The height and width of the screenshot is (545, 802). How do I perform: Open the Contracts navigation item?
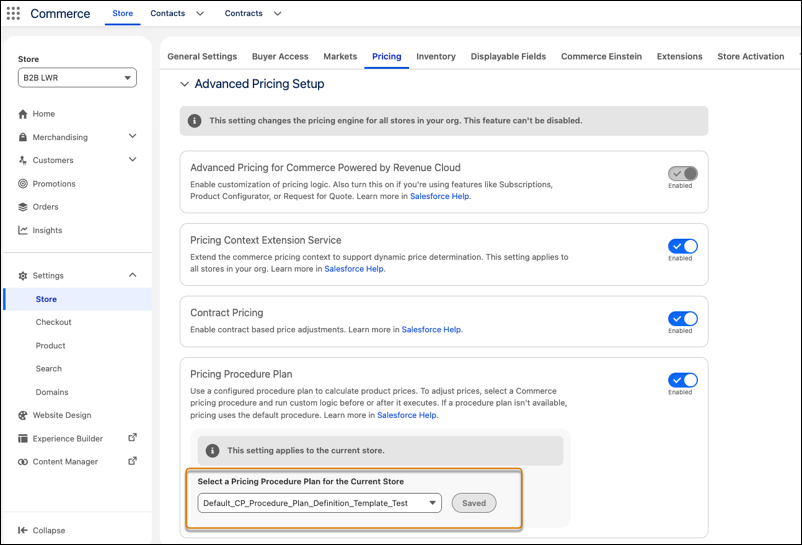pos(243,13)
